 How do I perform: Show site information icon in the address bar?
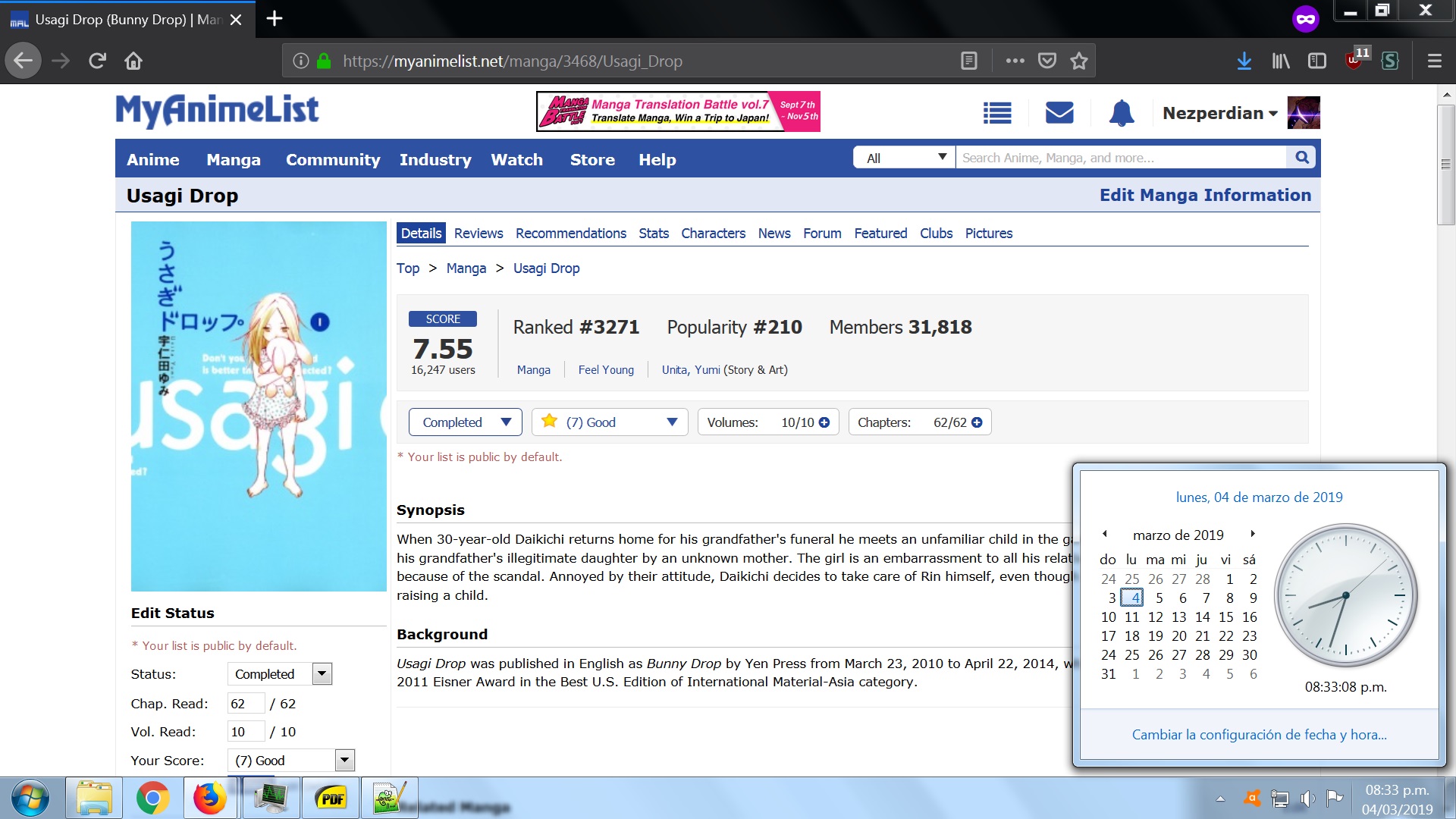coord(301,61)
